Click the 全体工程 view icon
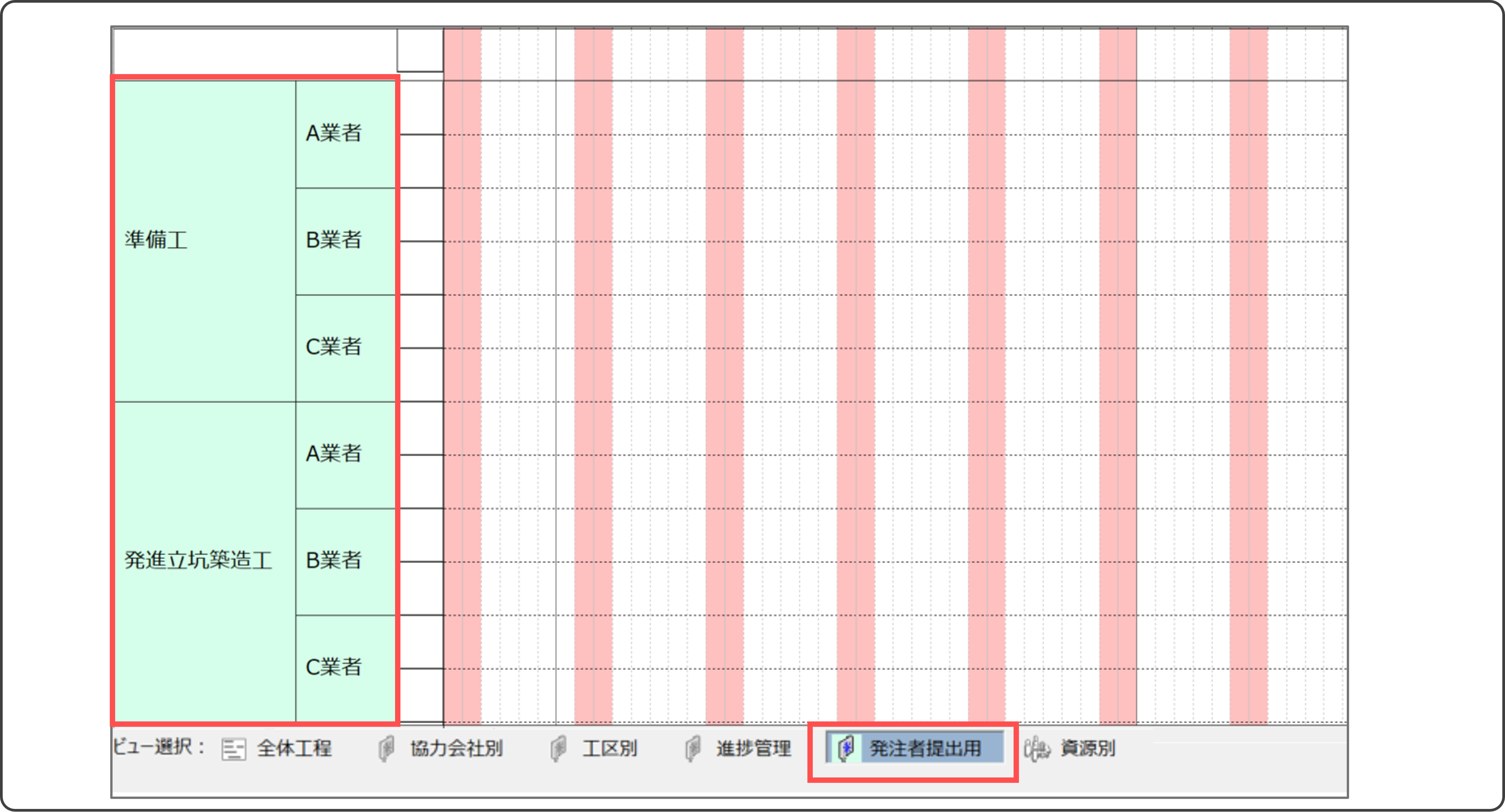 [233, 749]
